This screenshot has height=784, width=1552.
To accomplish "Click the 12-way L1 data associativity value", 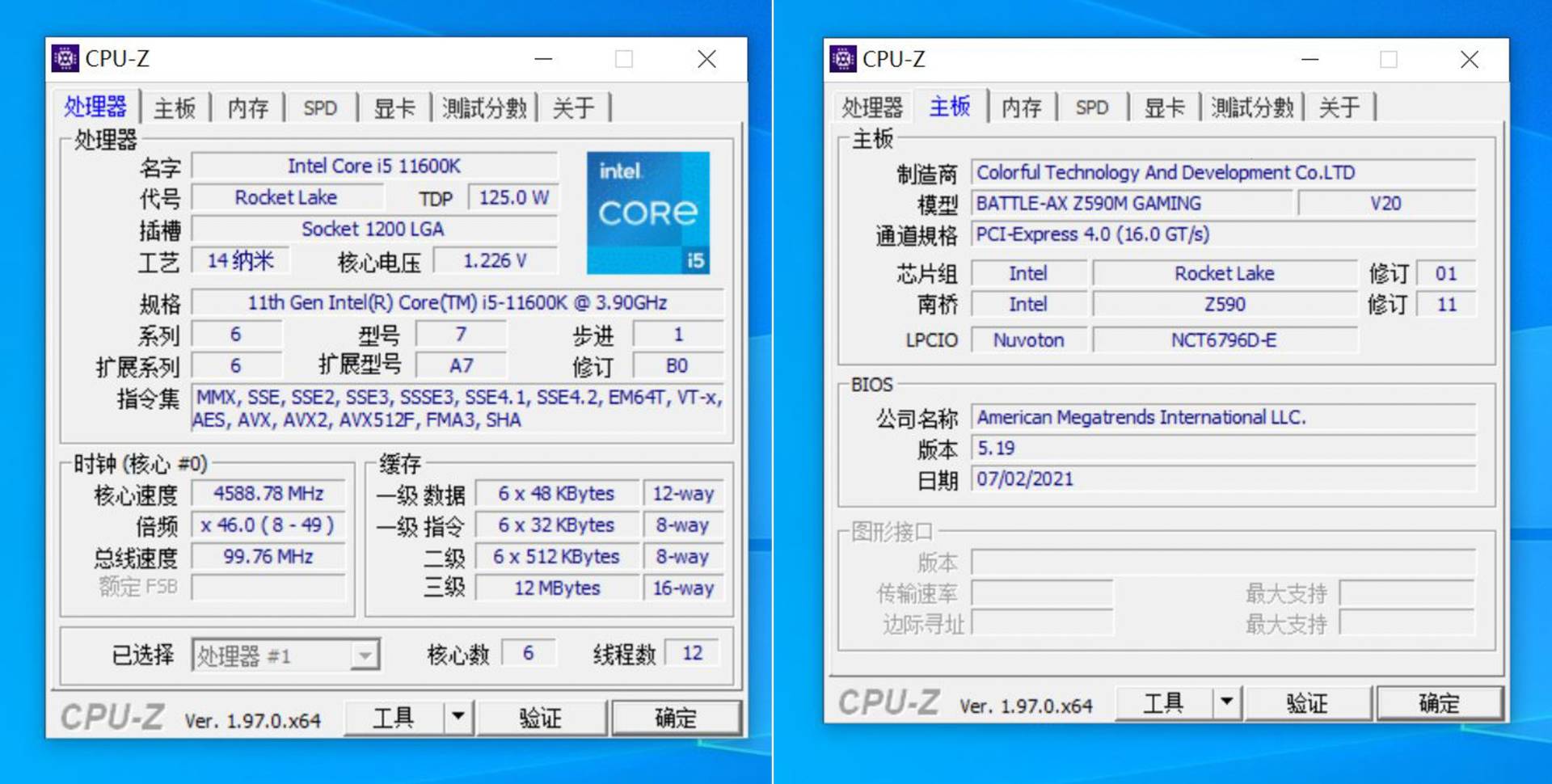I will point(683,493).
